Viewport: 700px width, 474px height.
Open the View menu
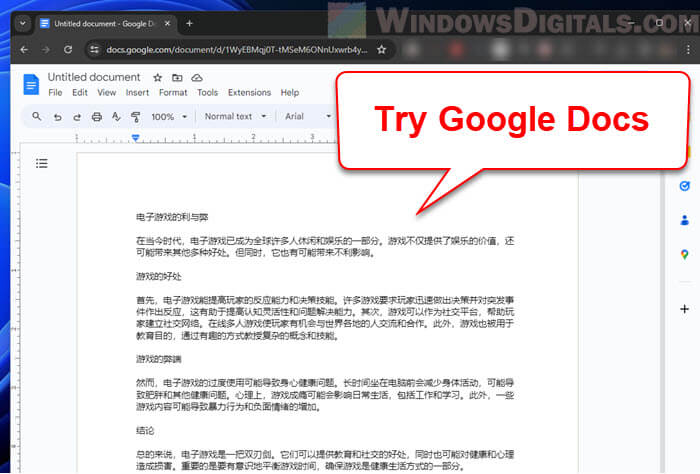tap(107, 93)
